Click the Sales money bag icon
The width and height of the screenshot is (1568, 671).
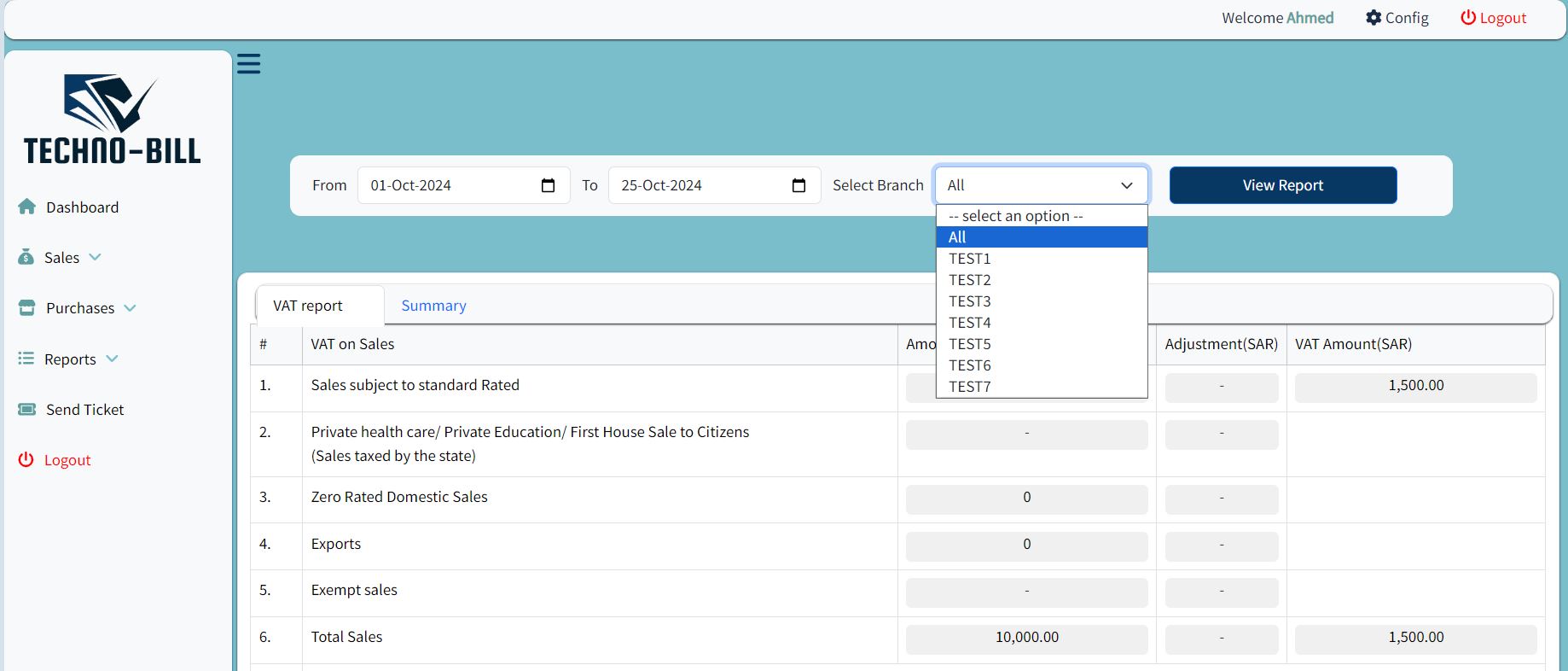[x=26, y=257]
